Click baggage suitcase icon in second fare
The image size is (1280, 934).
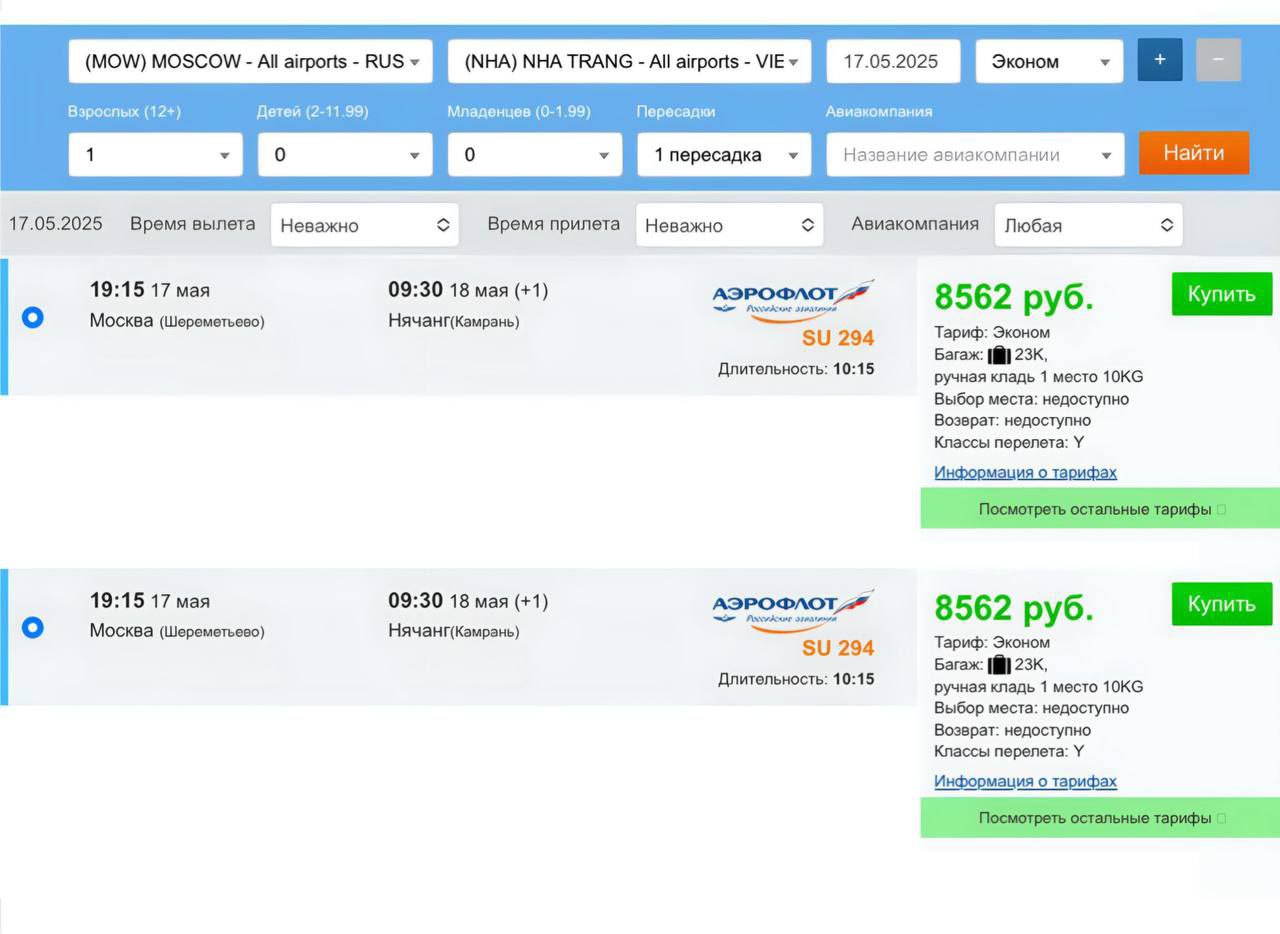(x=998, y=665)
